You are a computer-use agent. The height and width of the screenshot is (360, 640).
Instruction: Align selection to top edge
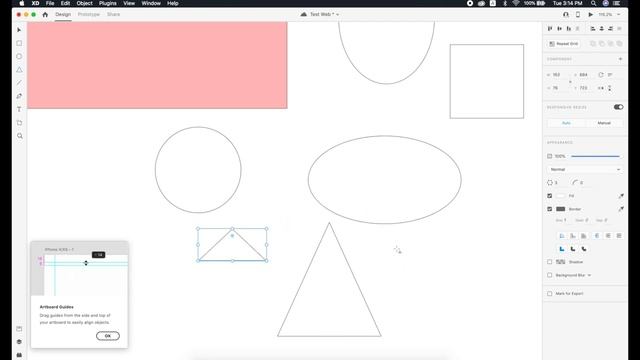click(x=550, y=29)
